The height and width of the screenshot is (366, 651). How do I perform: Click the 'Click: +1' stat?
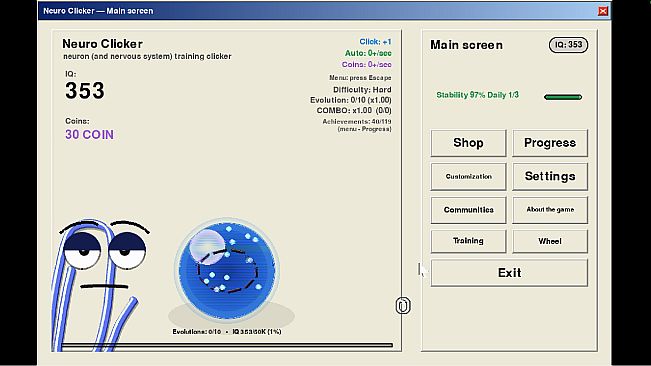(x=375, y=42)
